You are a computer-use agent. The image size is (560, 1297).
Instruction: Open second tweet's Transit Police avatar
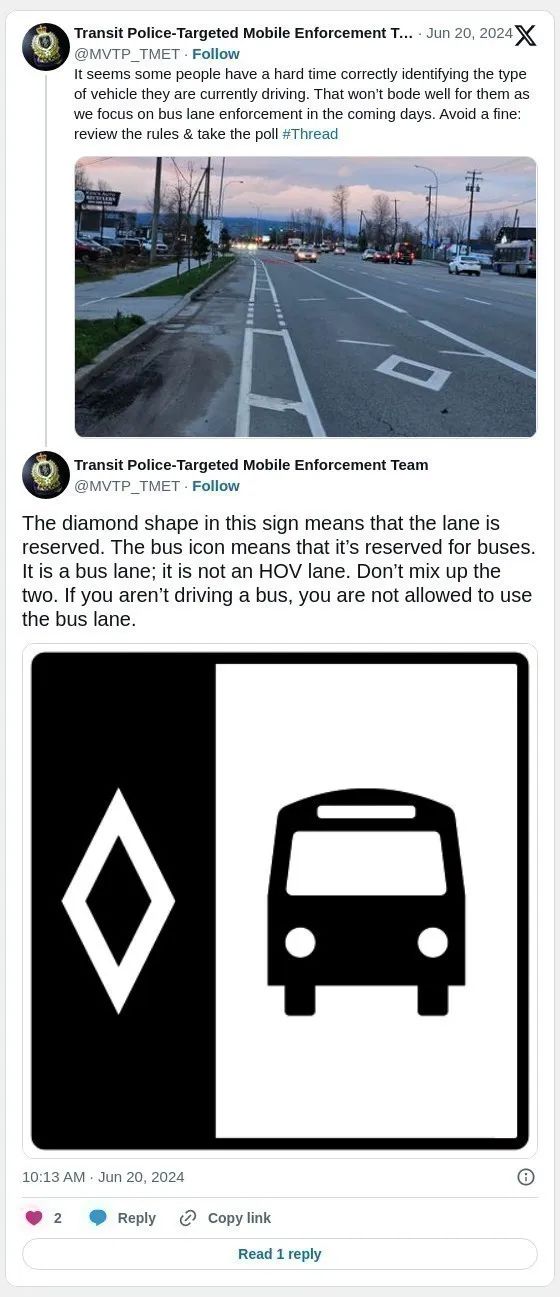pos(46,475)
